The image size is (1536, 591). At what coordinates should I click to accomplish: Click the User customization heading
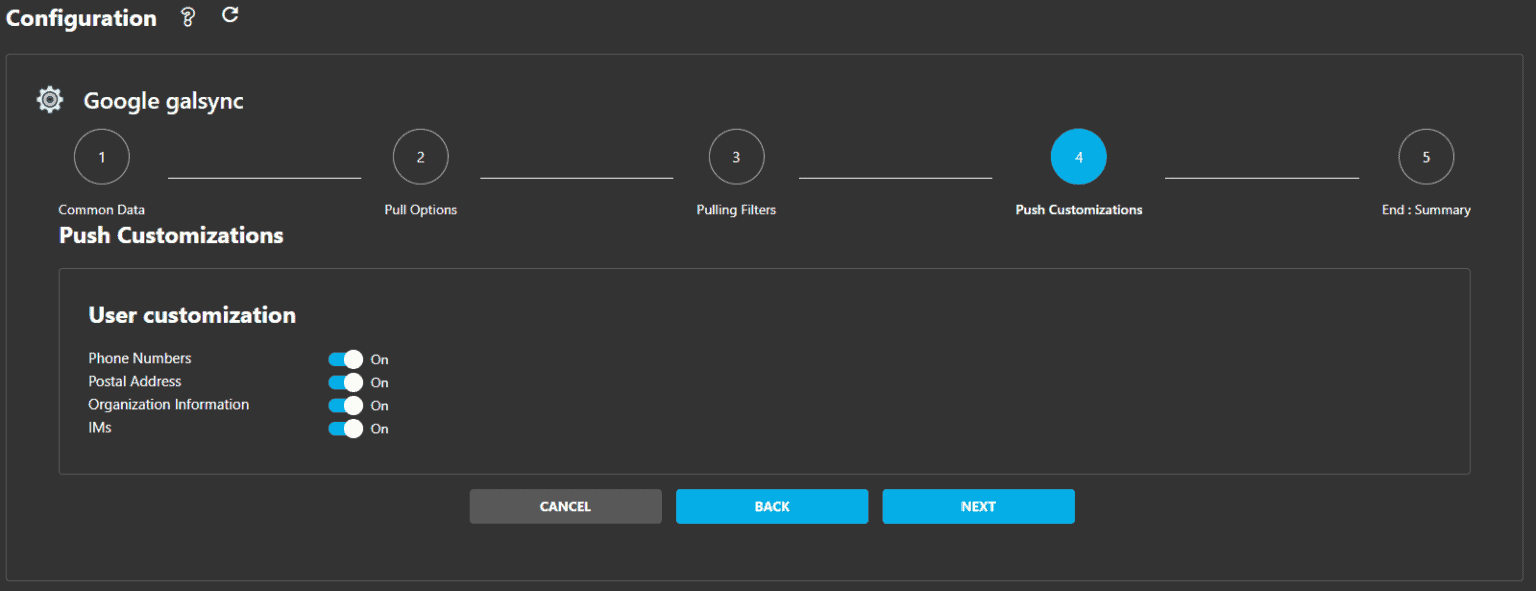click(192, 315)
